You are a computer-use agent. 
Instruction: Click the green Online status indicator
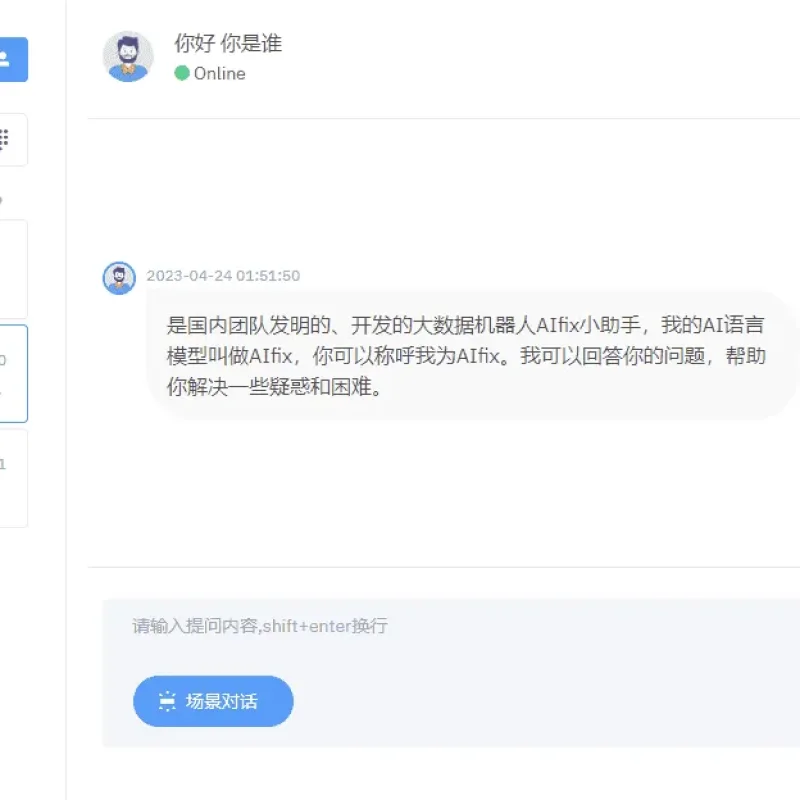point(182,73)
